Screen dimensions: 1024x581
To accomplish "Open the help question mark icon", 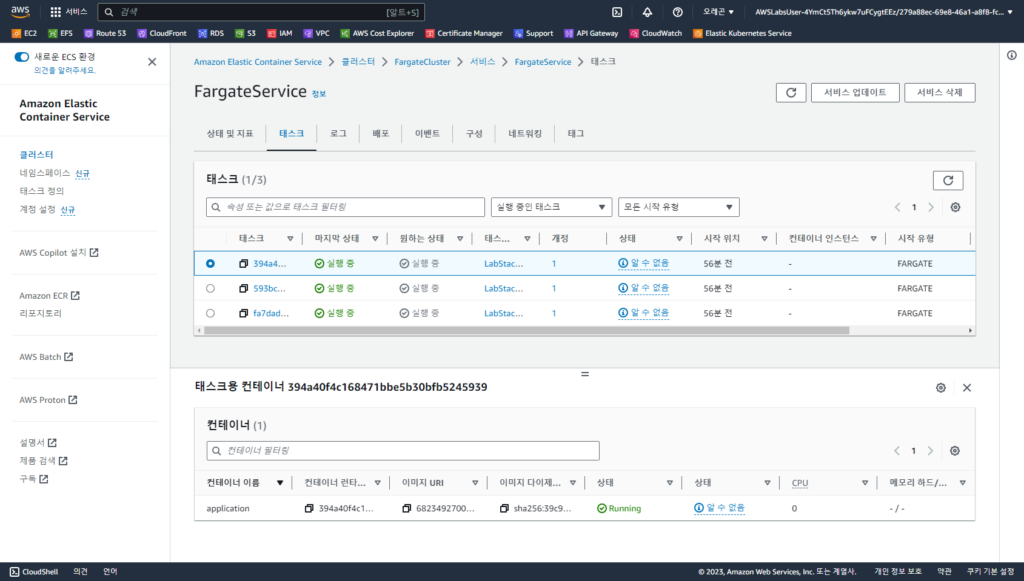I will (x=678, y=12).
